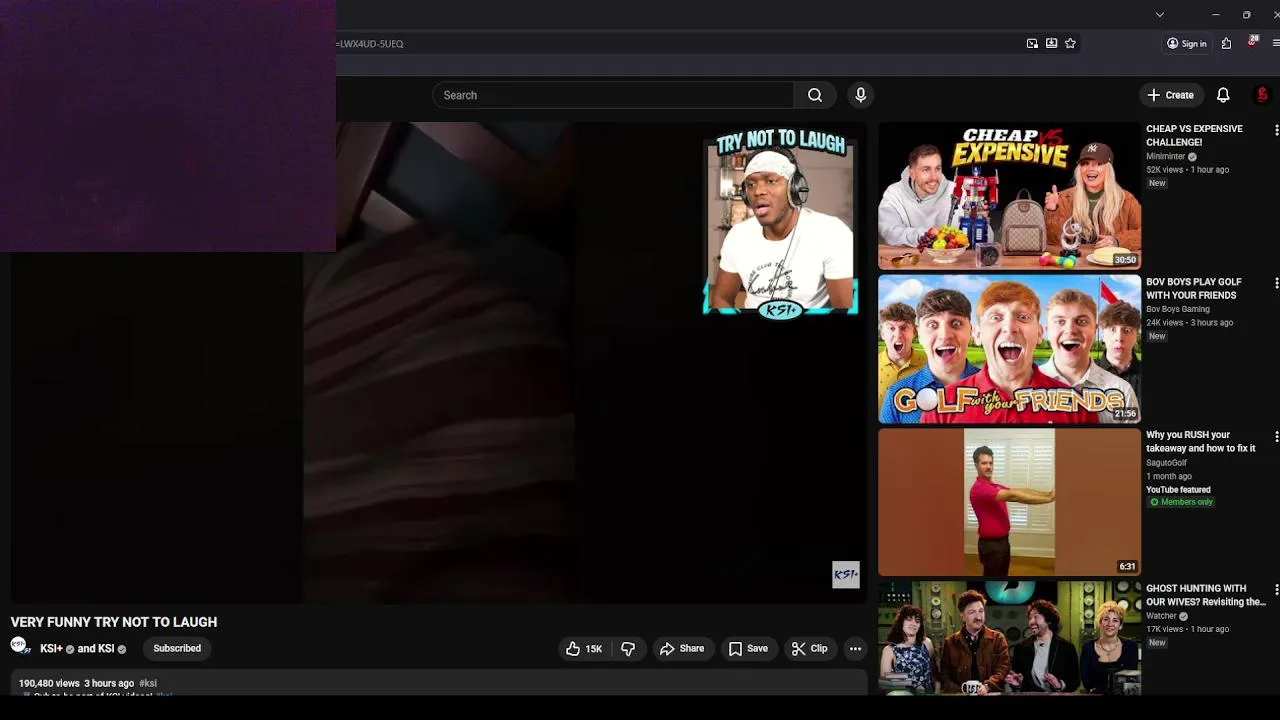Open more actions three-dot menu under video

(855, 649)
